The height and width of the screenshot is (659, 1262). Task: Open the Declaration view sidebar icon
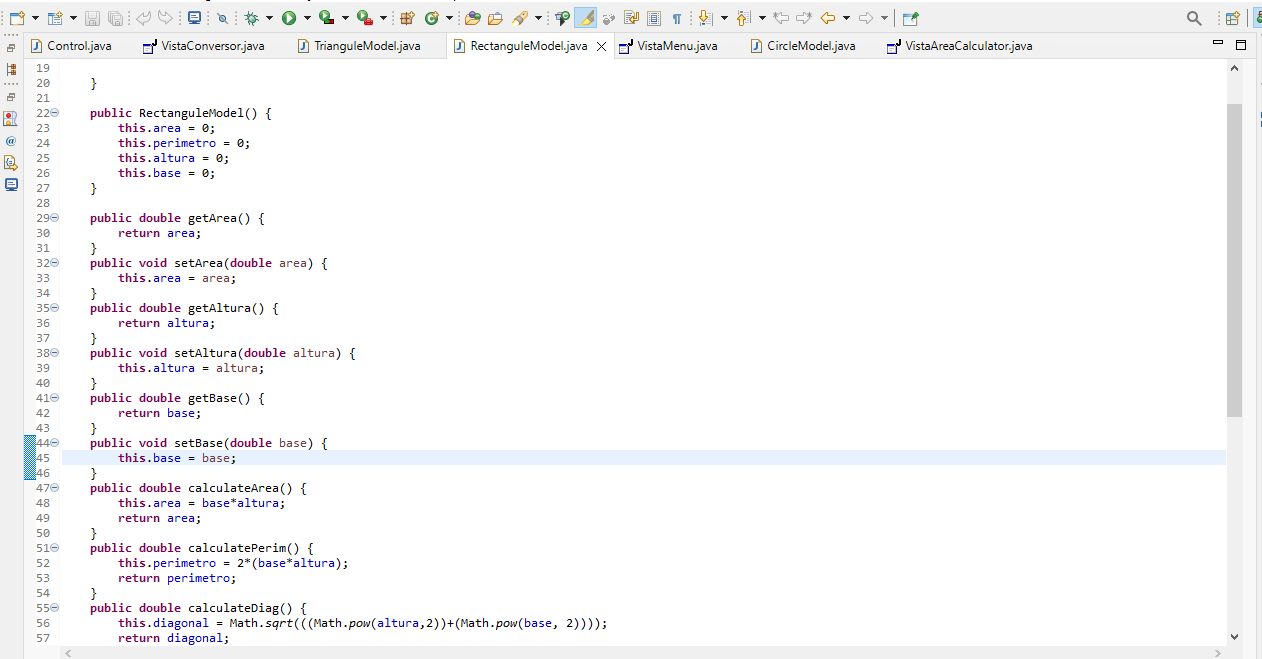click(11, 162)
